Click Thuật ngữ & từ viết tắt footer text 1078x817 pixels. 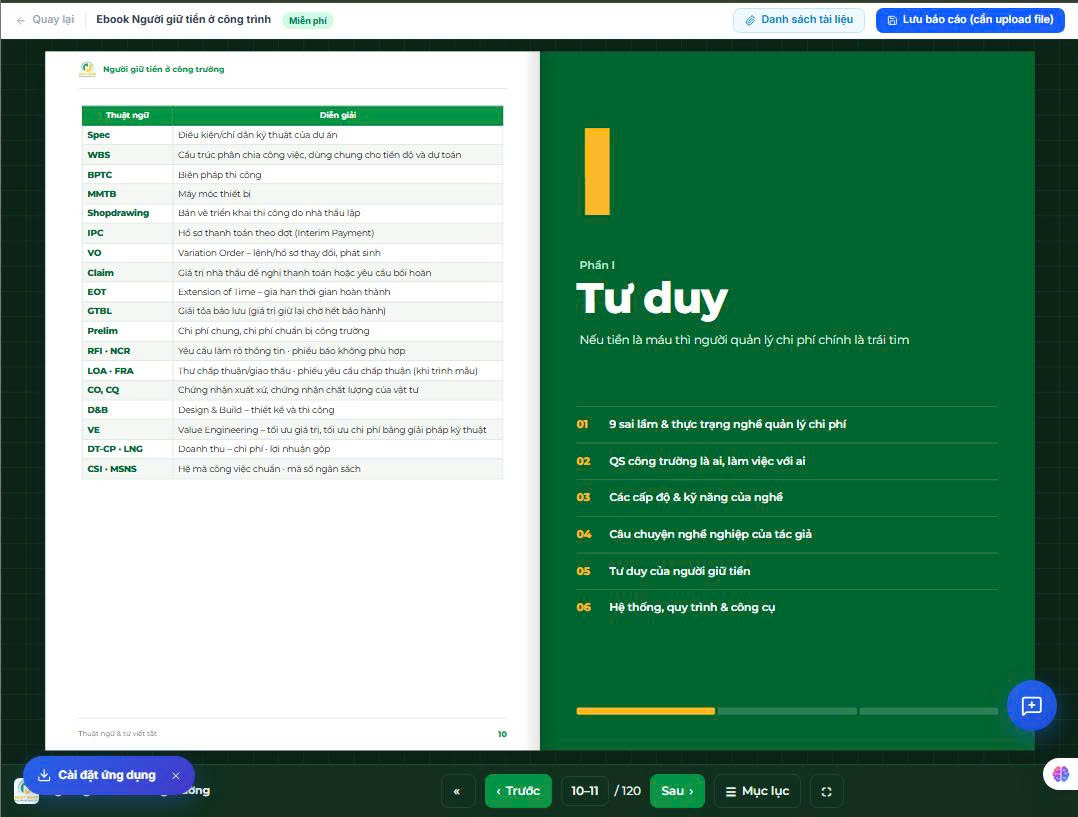click(118, 734)
